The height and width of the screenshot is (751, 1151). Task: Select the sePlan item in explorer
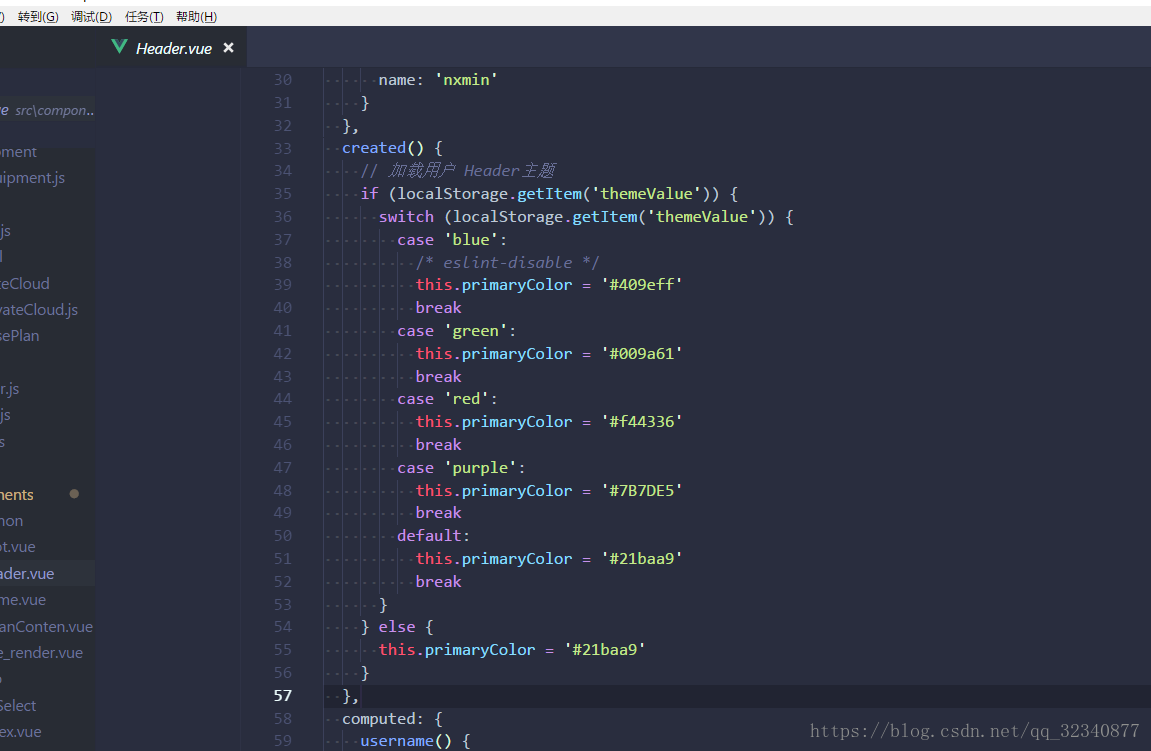[x=20, y=335]
